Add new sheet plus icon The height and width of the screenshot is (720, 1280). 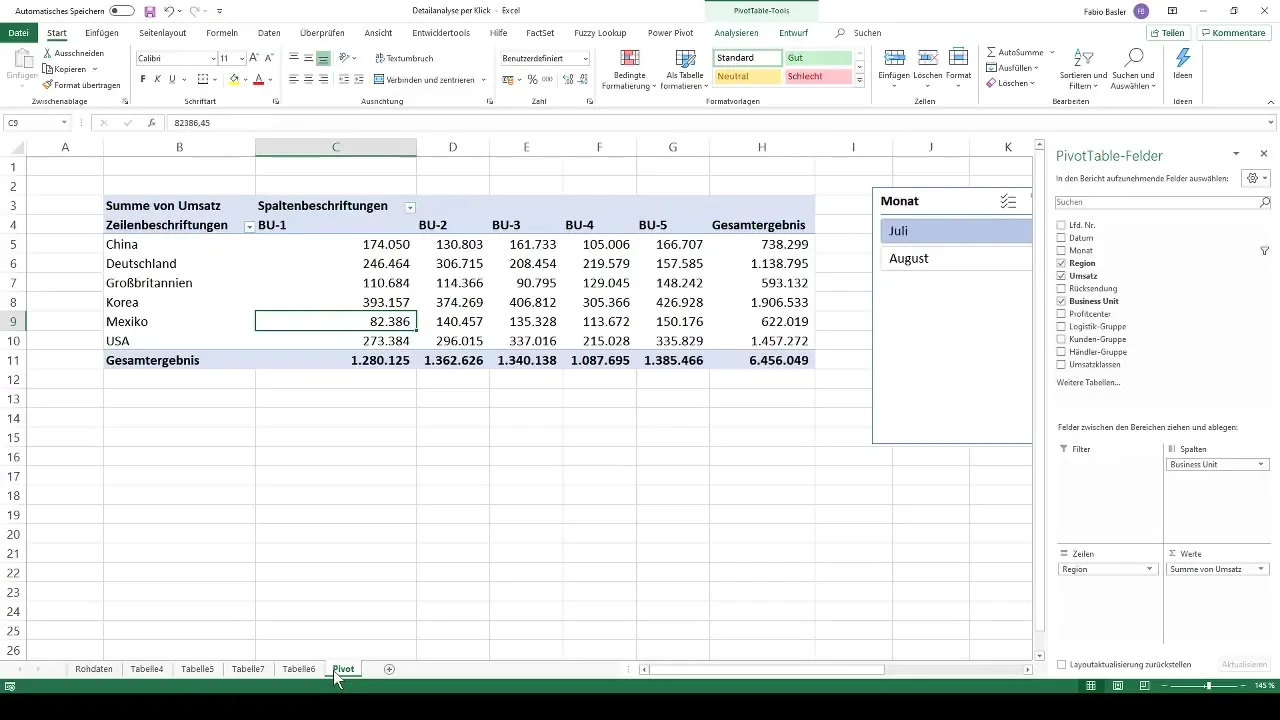[389, 669]
